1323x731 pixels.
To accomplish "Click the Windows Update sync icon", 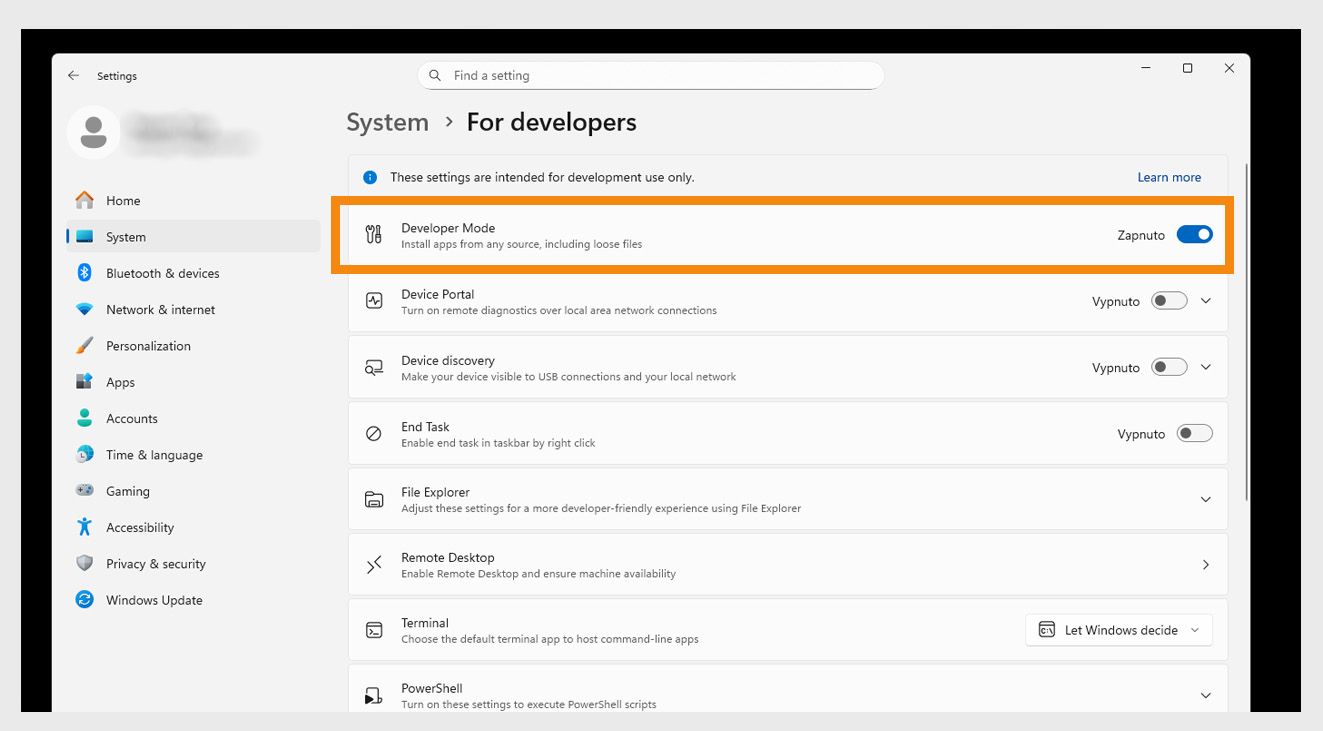I will (x=85, y=600).
